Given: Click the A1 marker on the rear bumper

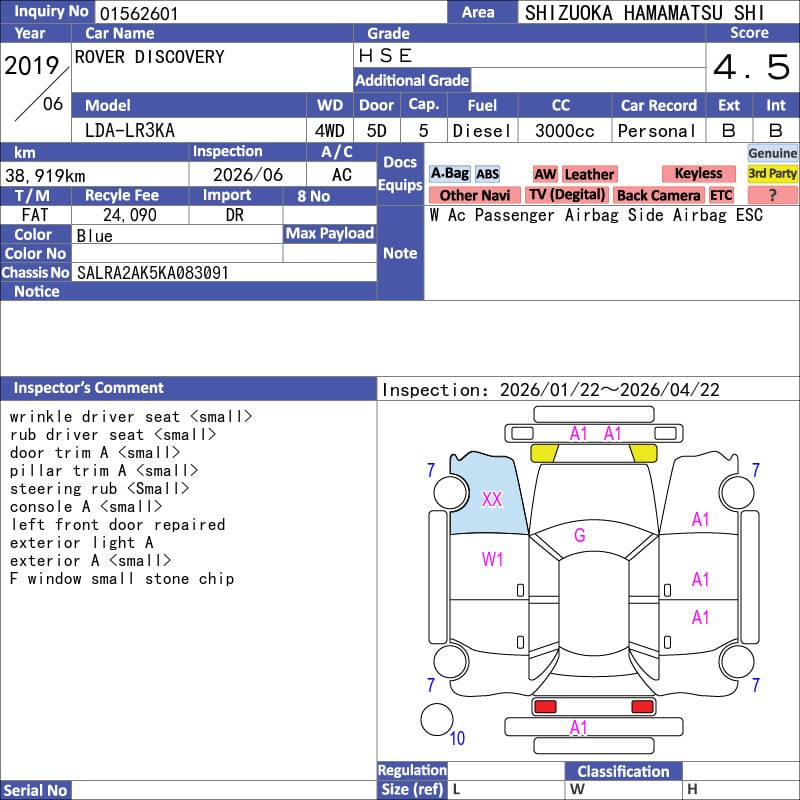Looking at the screenshot, I should [579, 728].
